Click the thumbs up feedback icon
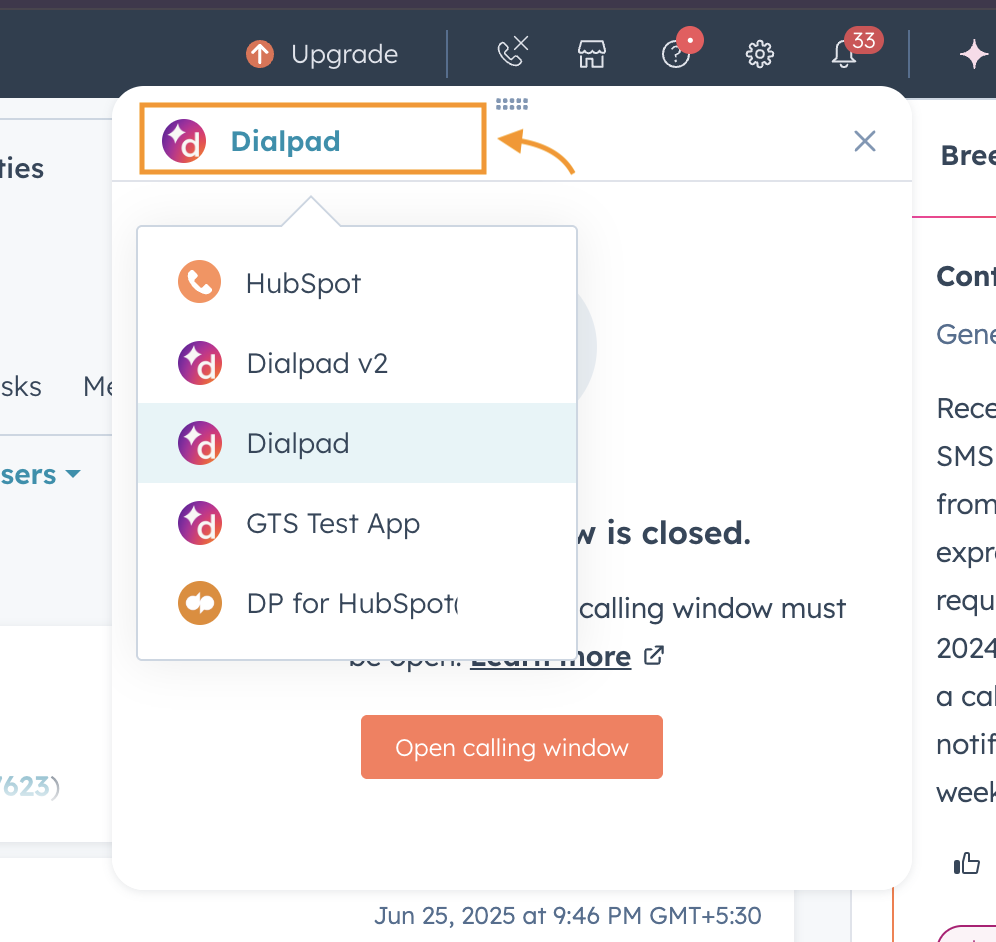The width and height of the screenshot is (996, 942). tap(967, 863)
